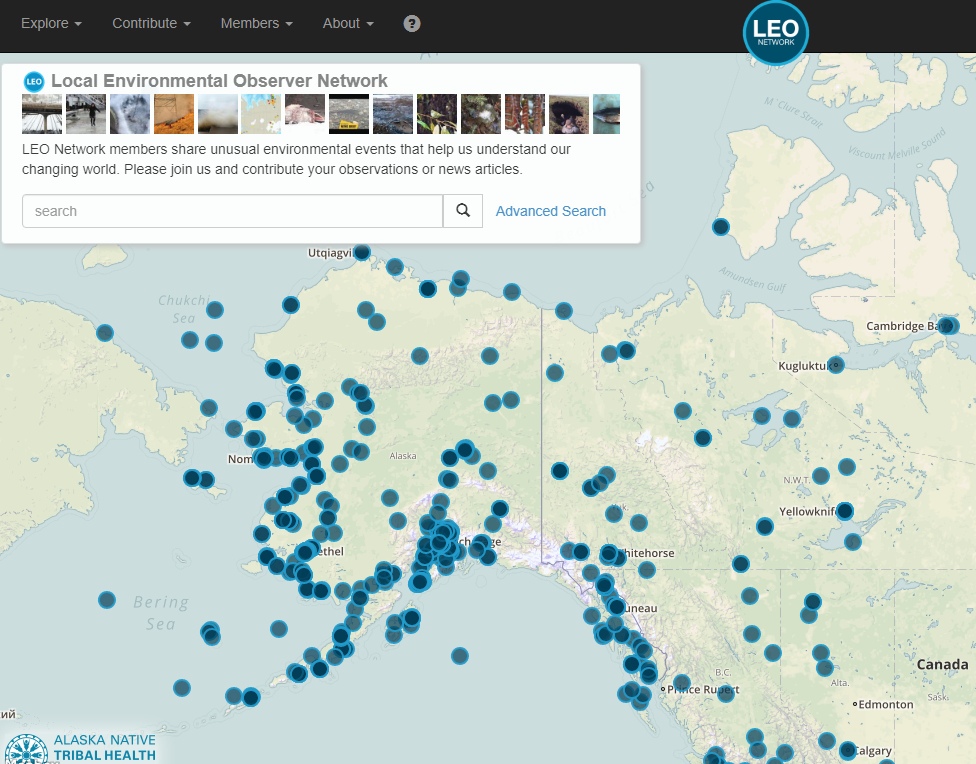Click the small LEO icon beside the title

pos(34,82)
